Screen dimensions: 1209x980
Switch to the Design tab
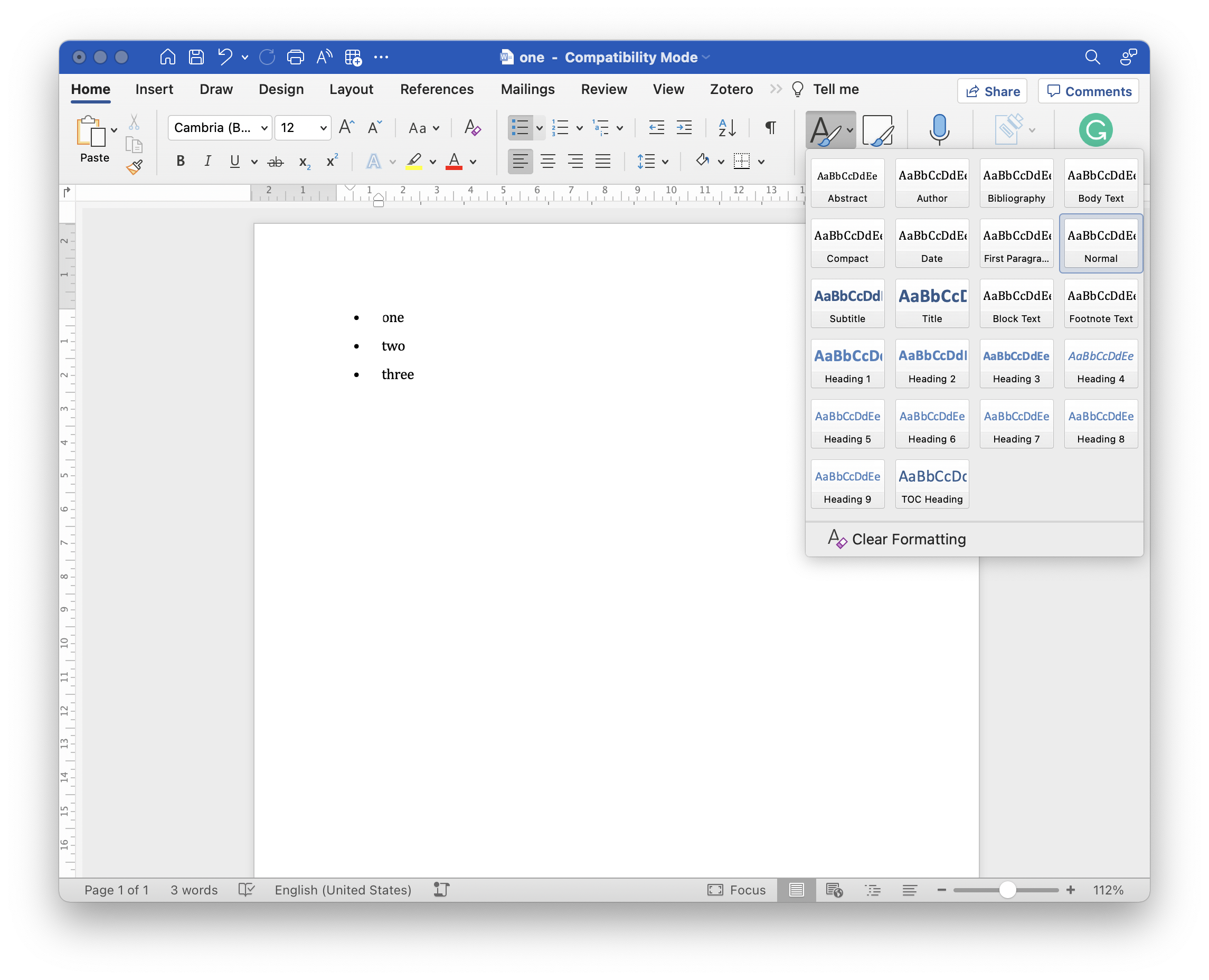(281, 89)
